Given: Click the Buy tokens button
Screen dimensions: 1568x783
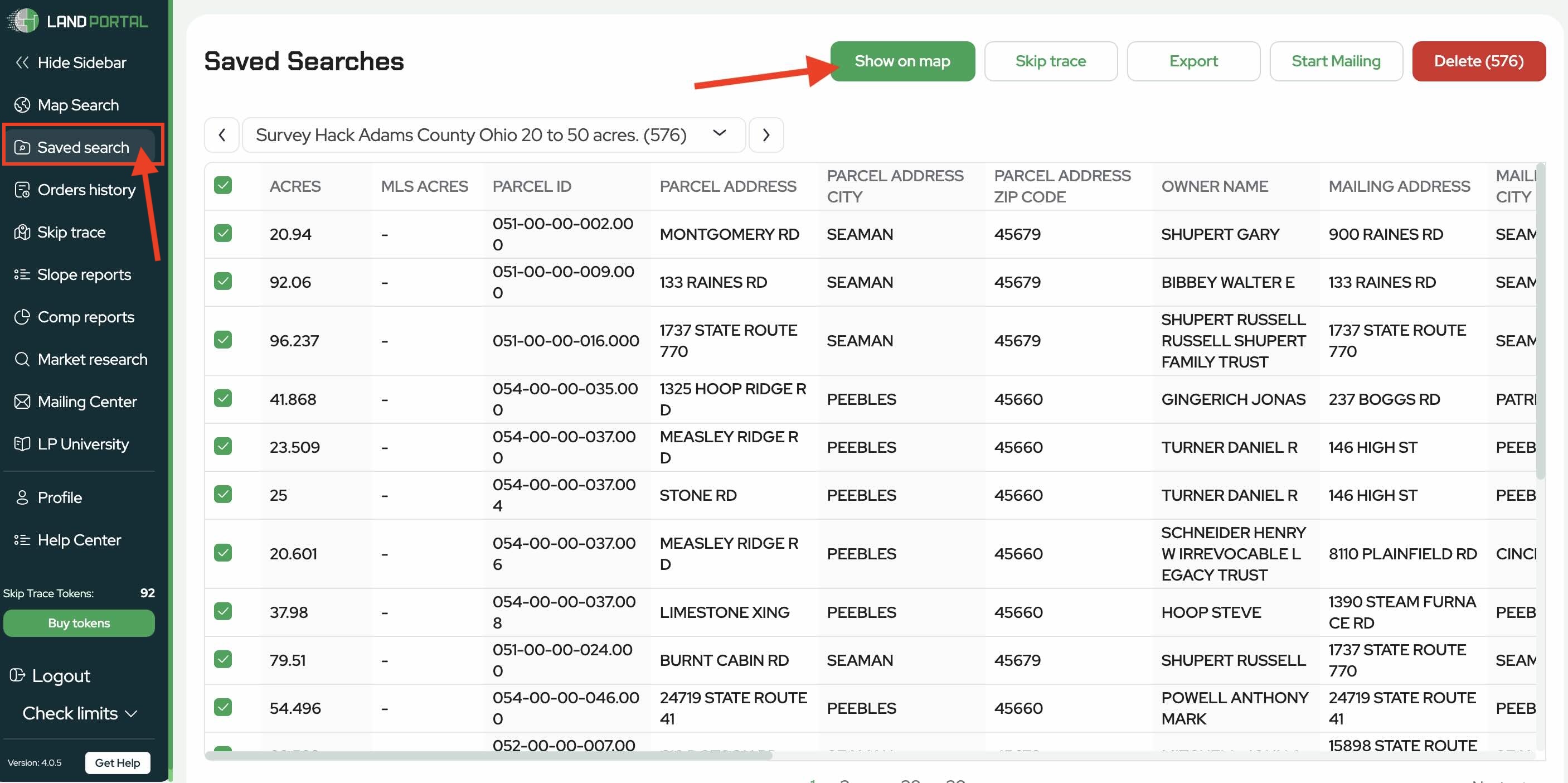Looking at the screenshot, I should 79,623.
